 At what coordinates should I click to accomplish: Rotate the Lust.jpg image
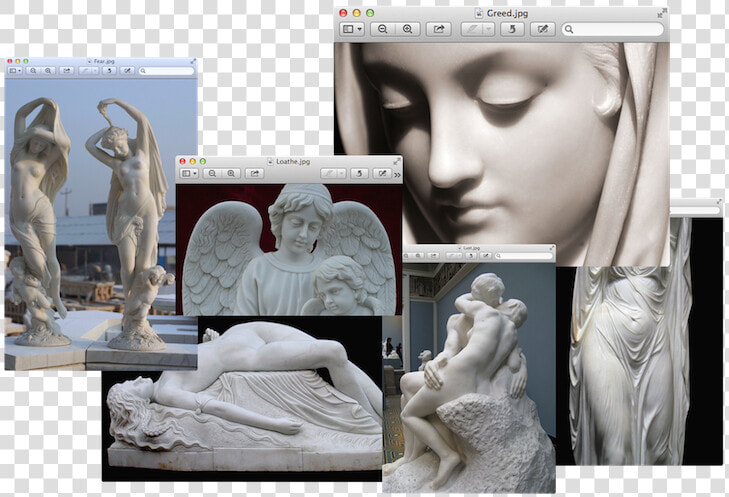pos(471,256)
